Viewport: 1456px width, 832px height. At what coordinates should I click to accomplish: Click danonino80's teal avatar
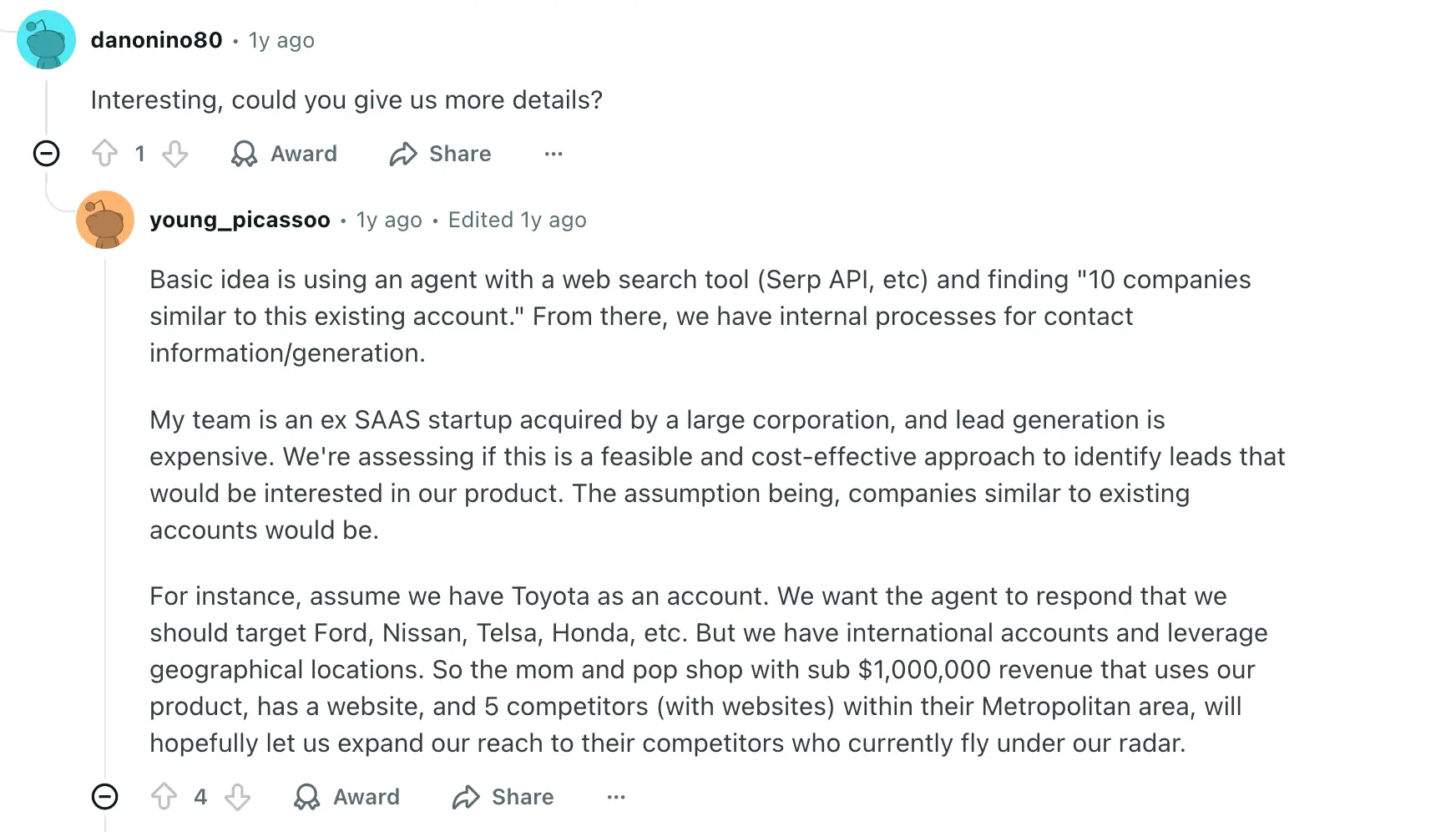47,40
